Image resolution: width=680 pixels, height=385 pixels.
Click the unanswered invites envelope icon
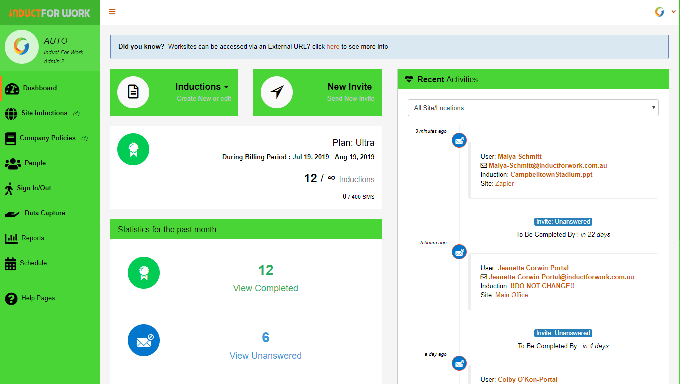[x=144, y=340]
